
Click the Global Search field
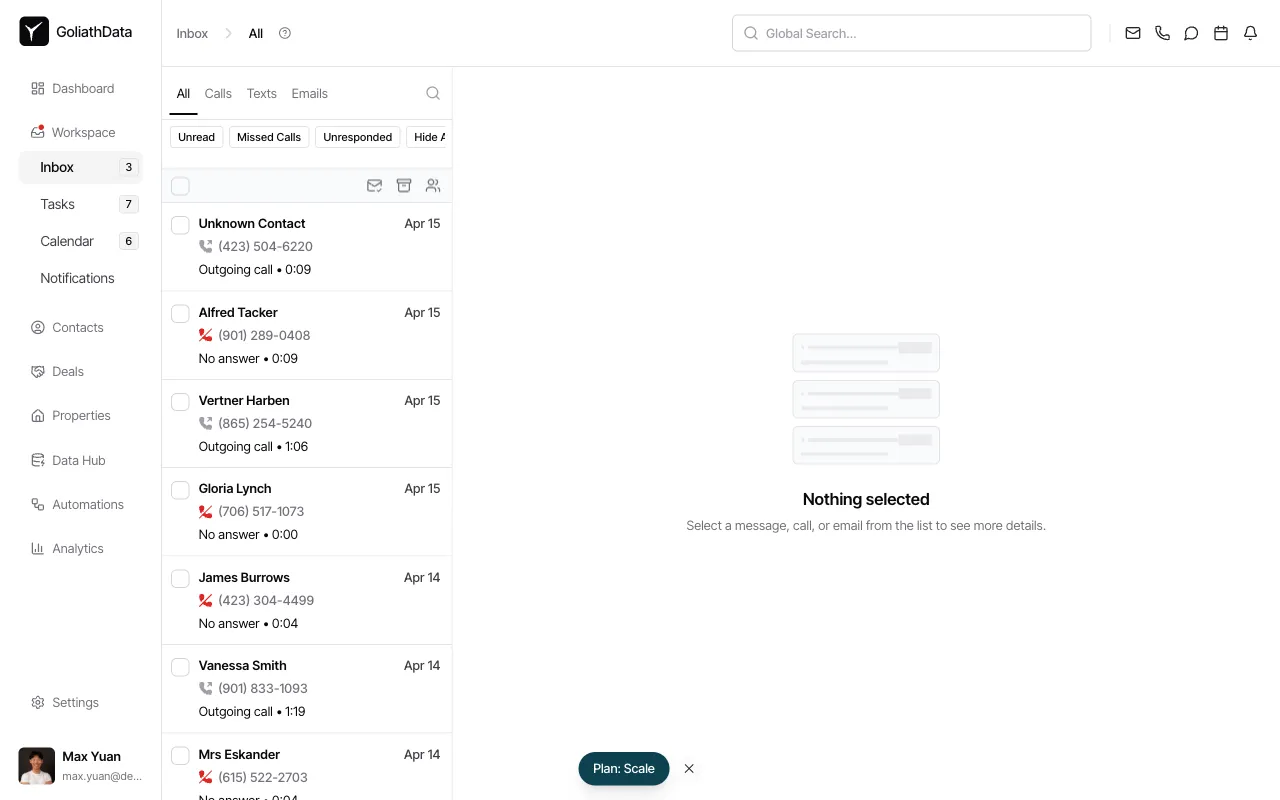(x=910, y=33)
